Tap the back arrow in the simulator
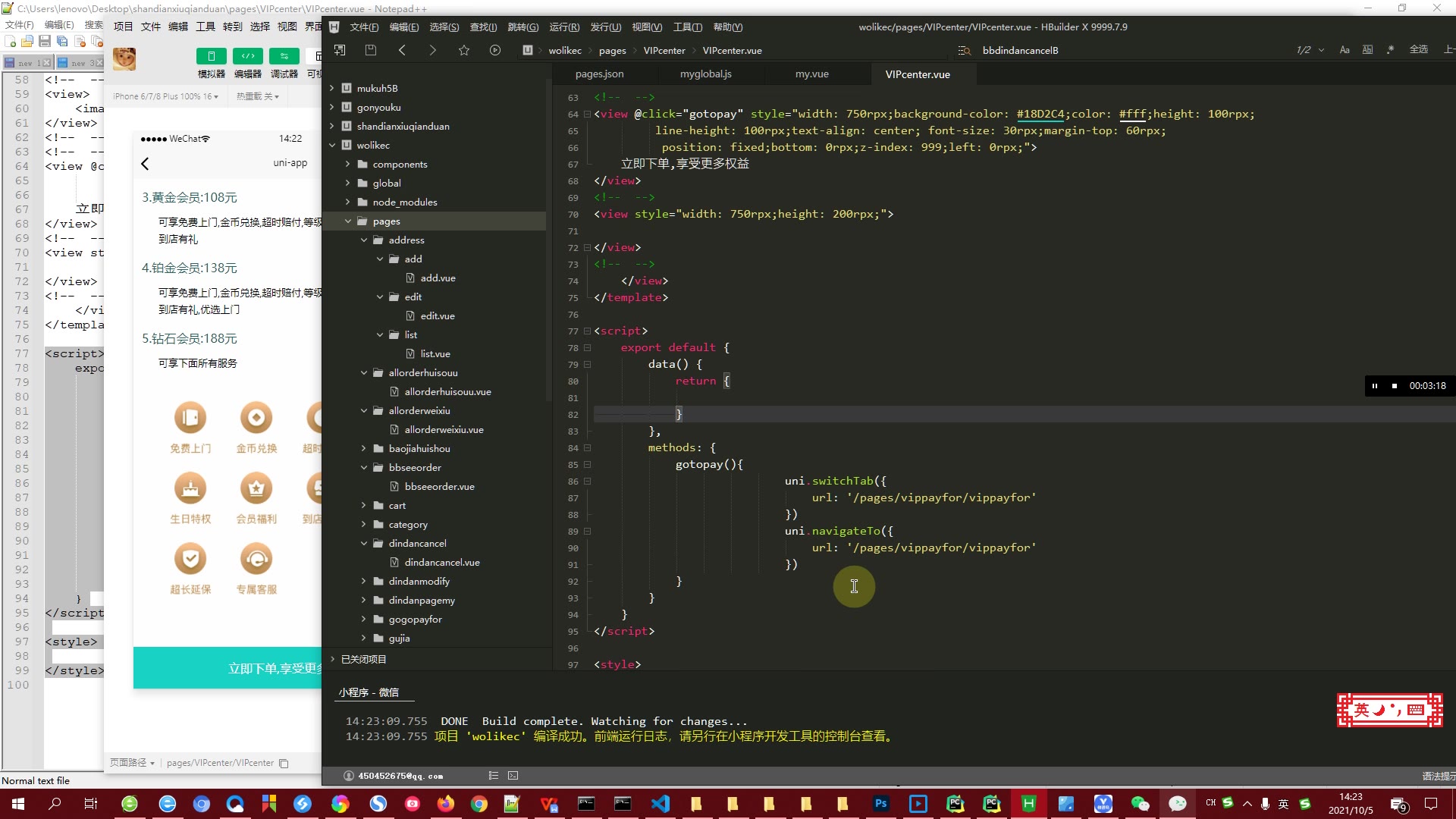The height and width of the screenshot is (819, 1456). point(145,164)
